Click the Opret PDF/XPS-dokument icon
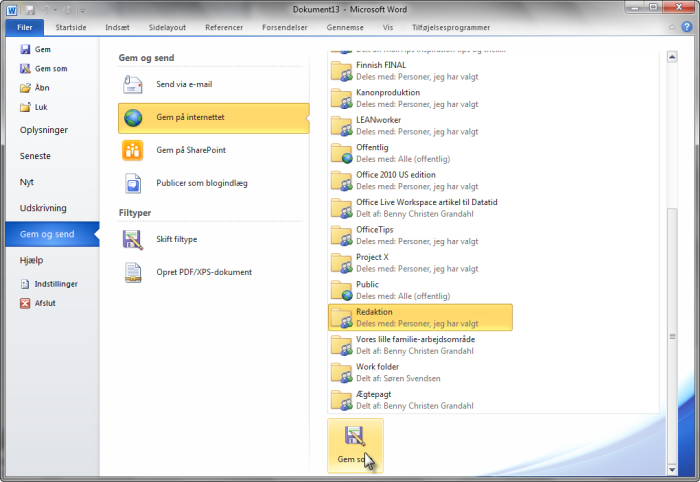The height and width of the screenshot is (482, 700). click(x=133, y=272)
